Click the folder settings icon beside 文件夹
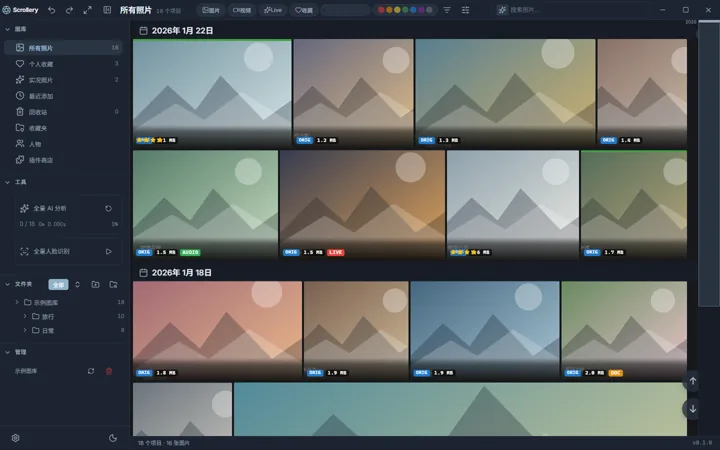Viewport: 720px width, 450px height. pos(113,285)
